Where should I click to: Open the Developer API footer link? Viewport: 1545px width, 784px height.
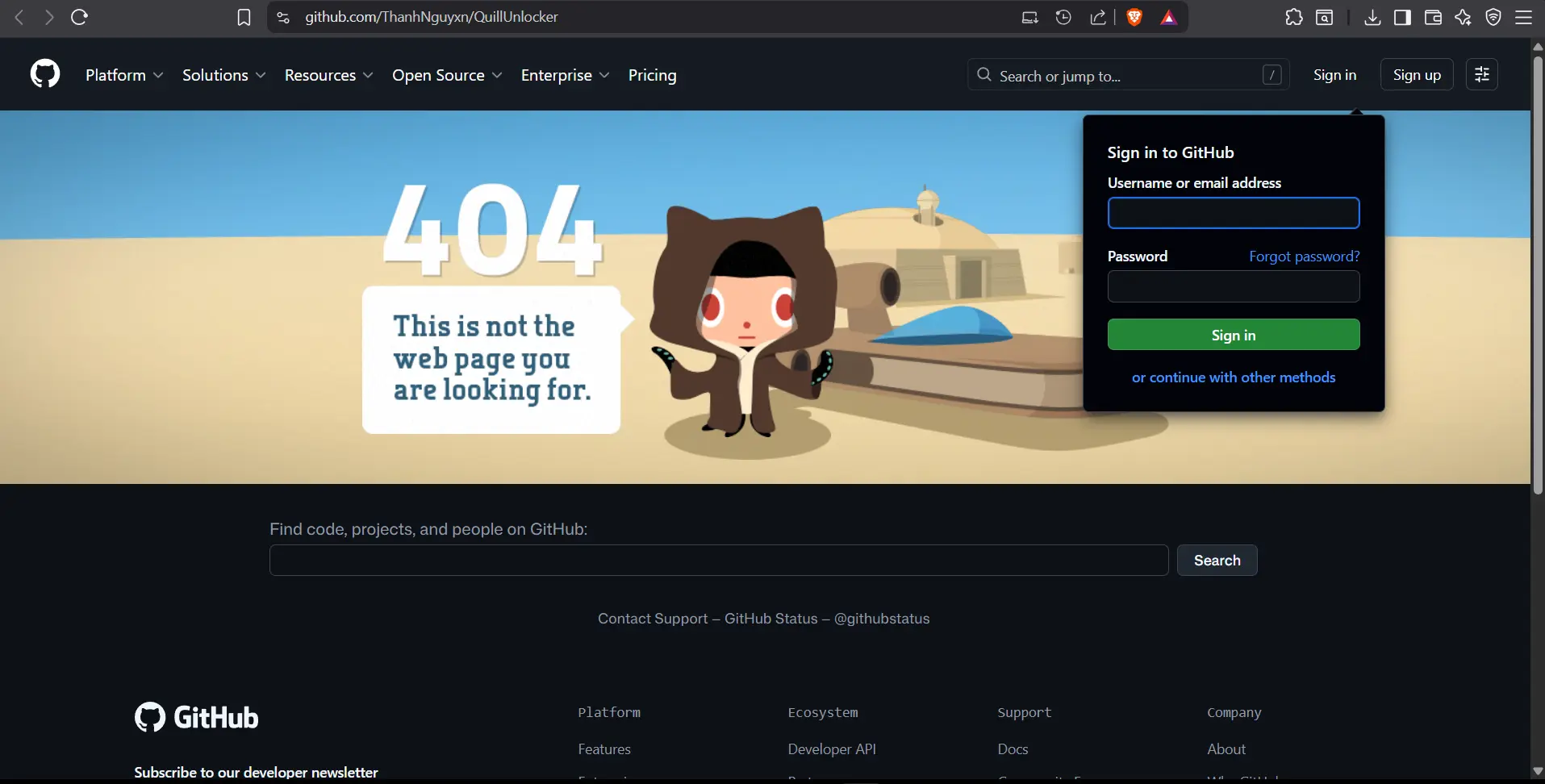point(832,749)
